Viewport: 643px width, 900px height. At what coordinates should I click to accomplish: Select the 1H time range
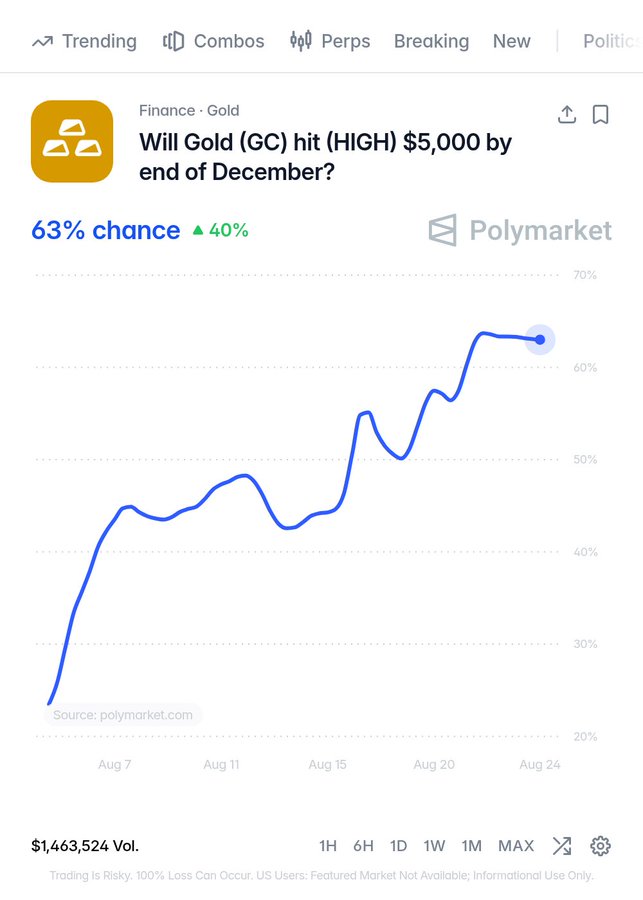[x=328, y=845]
